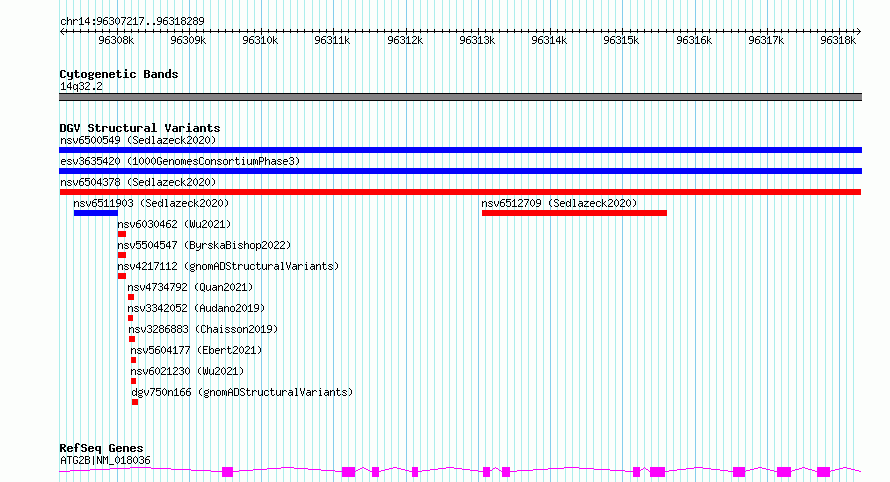Viewport: 890px width, 482px height.
Task: Open the nsv6021230 (Wu2021) variant label
Action: point(187,371)
